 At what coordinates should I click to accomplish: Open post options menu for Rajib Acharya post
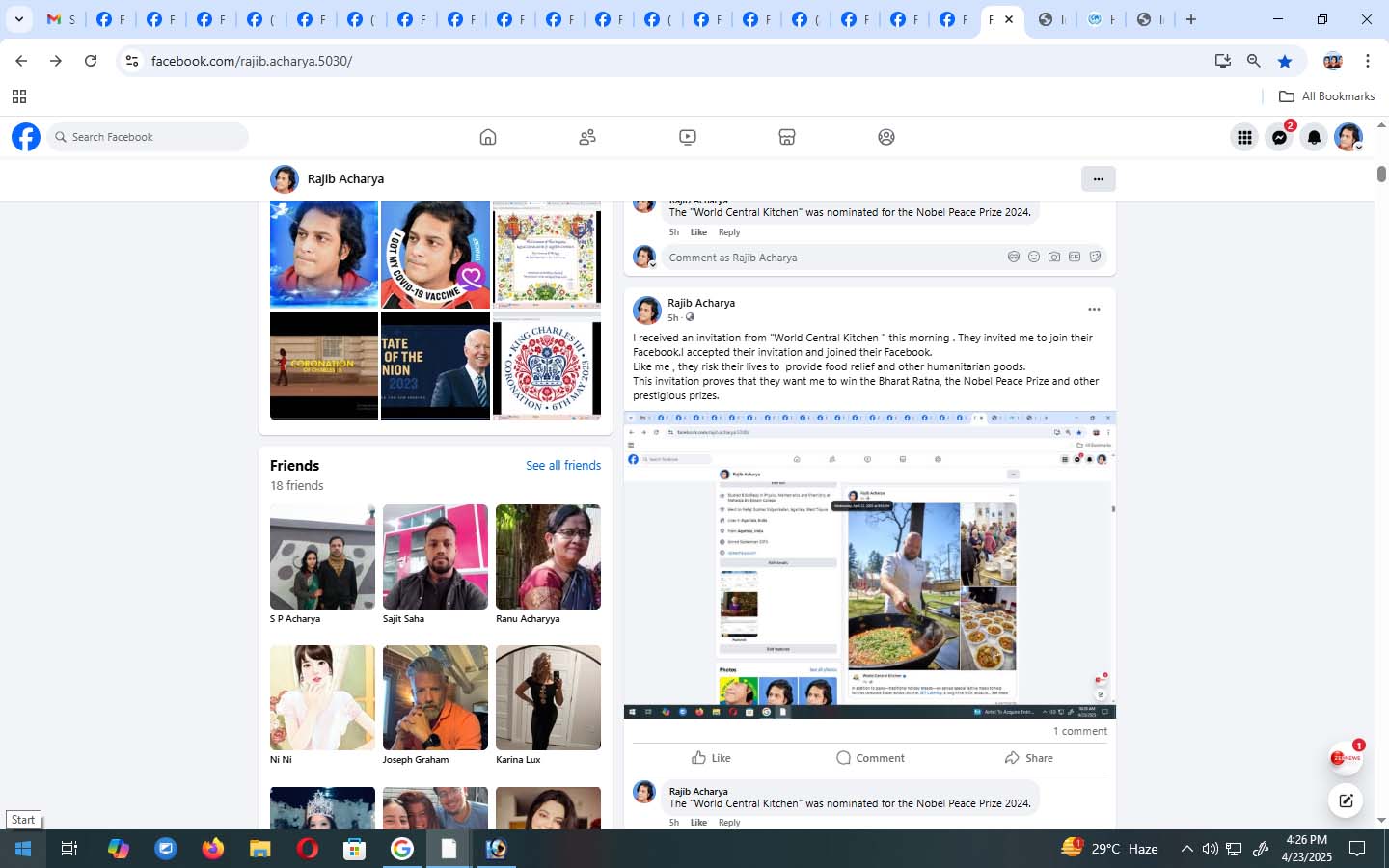pyautogui.click(x=1094, y=310)
